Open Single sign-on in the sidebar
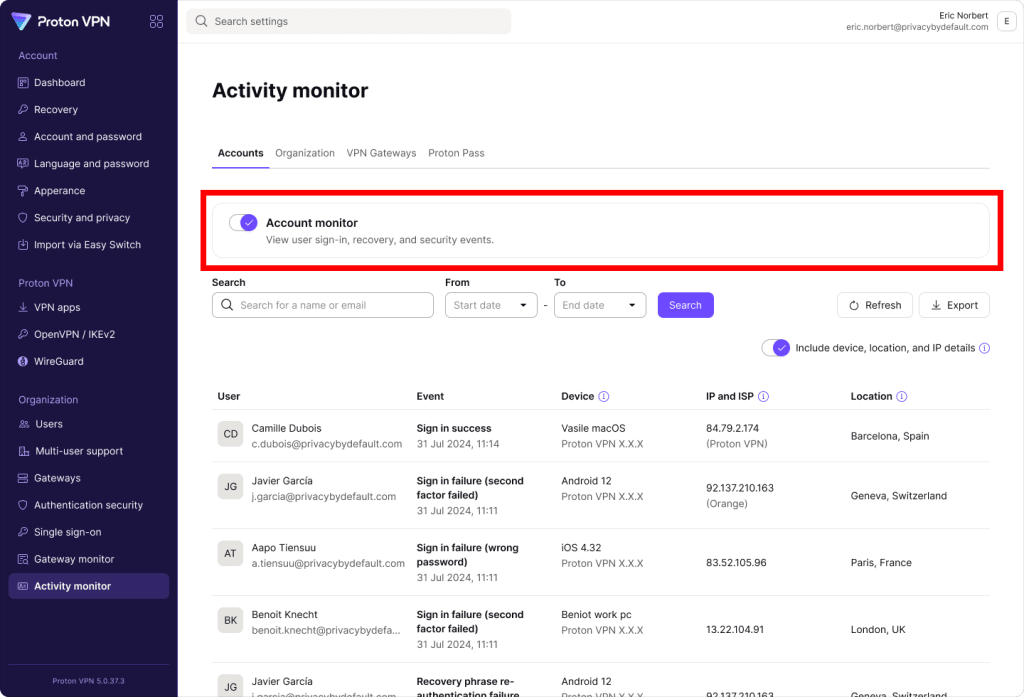 pyautogui.click(x=89, y=532)
